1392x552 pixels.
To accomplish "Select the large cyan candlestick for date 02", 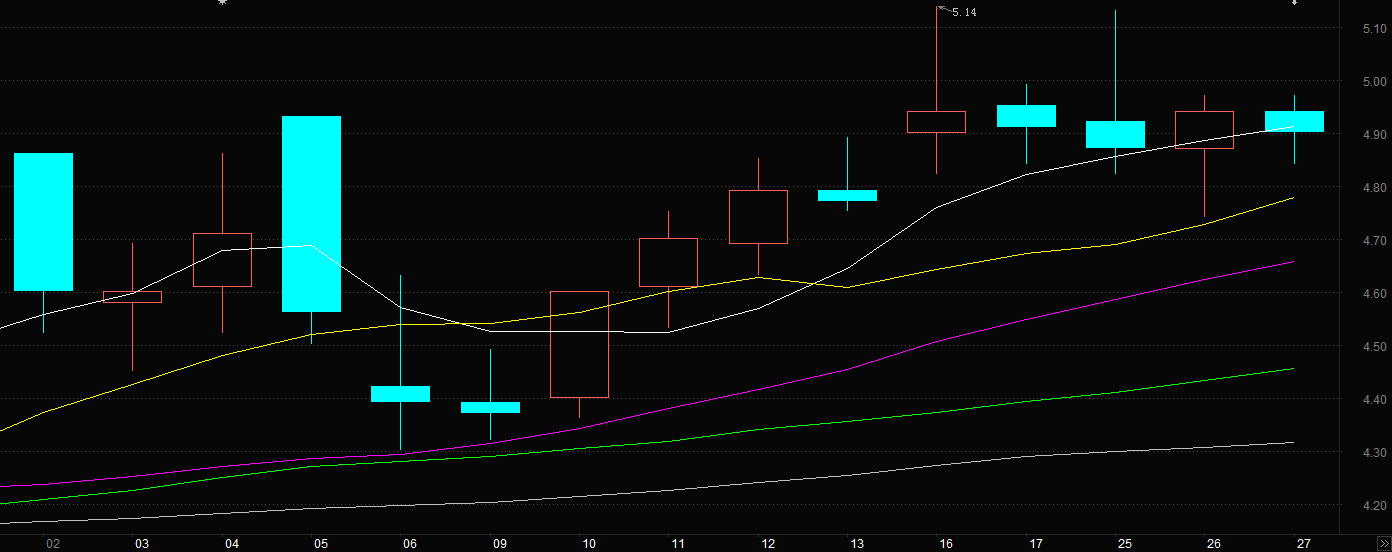I will point(43,222).
